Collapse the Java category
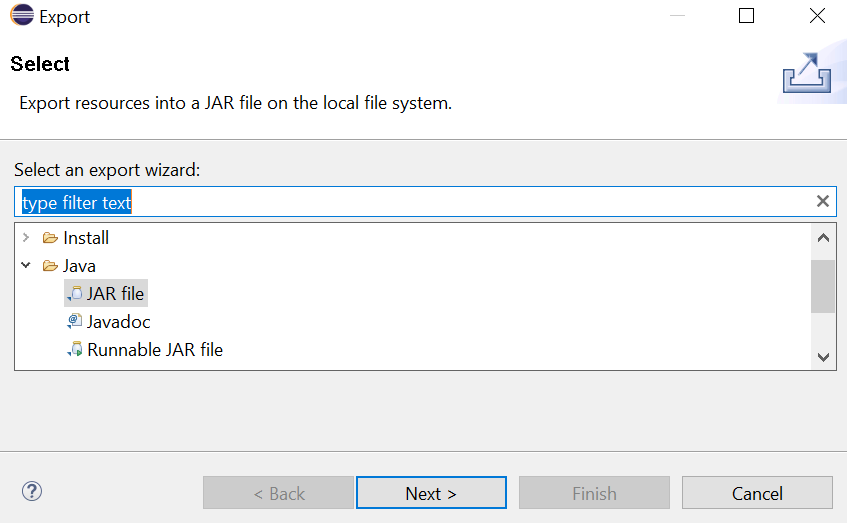The height and width of the screenshot is (523, 847). point(25,265)
